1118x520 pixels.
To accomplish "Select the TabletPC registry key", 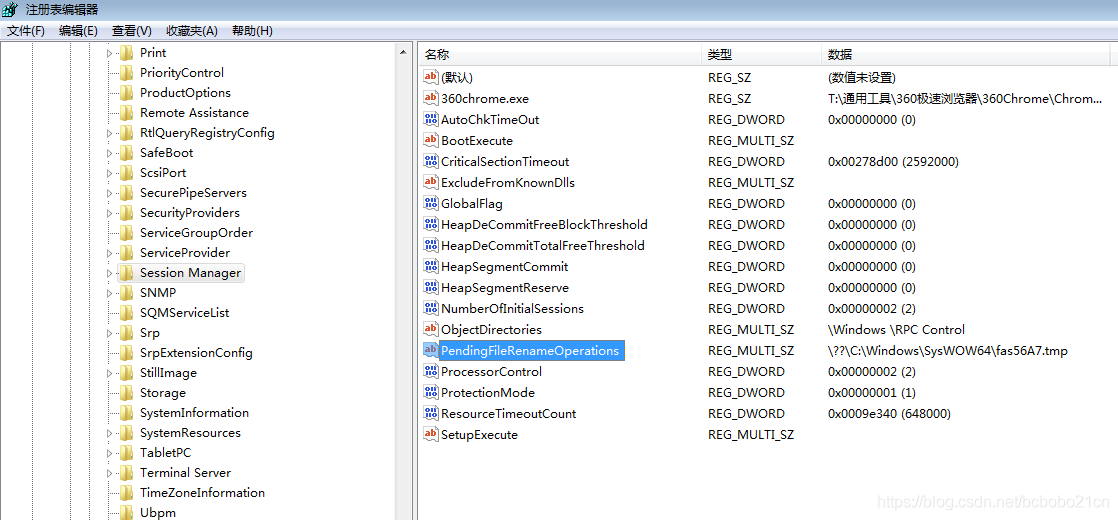I will tap(165, 452).
